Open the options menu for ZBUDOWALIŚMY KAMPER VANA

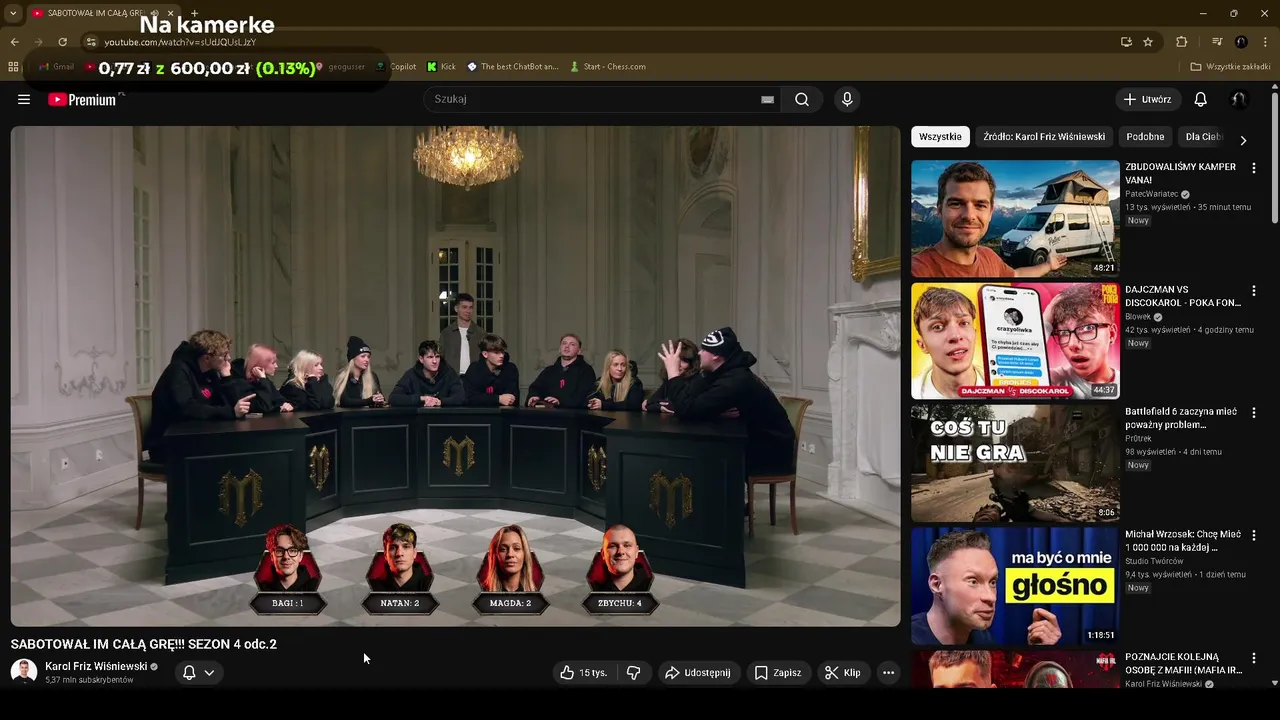click(x=1254, y=168)
